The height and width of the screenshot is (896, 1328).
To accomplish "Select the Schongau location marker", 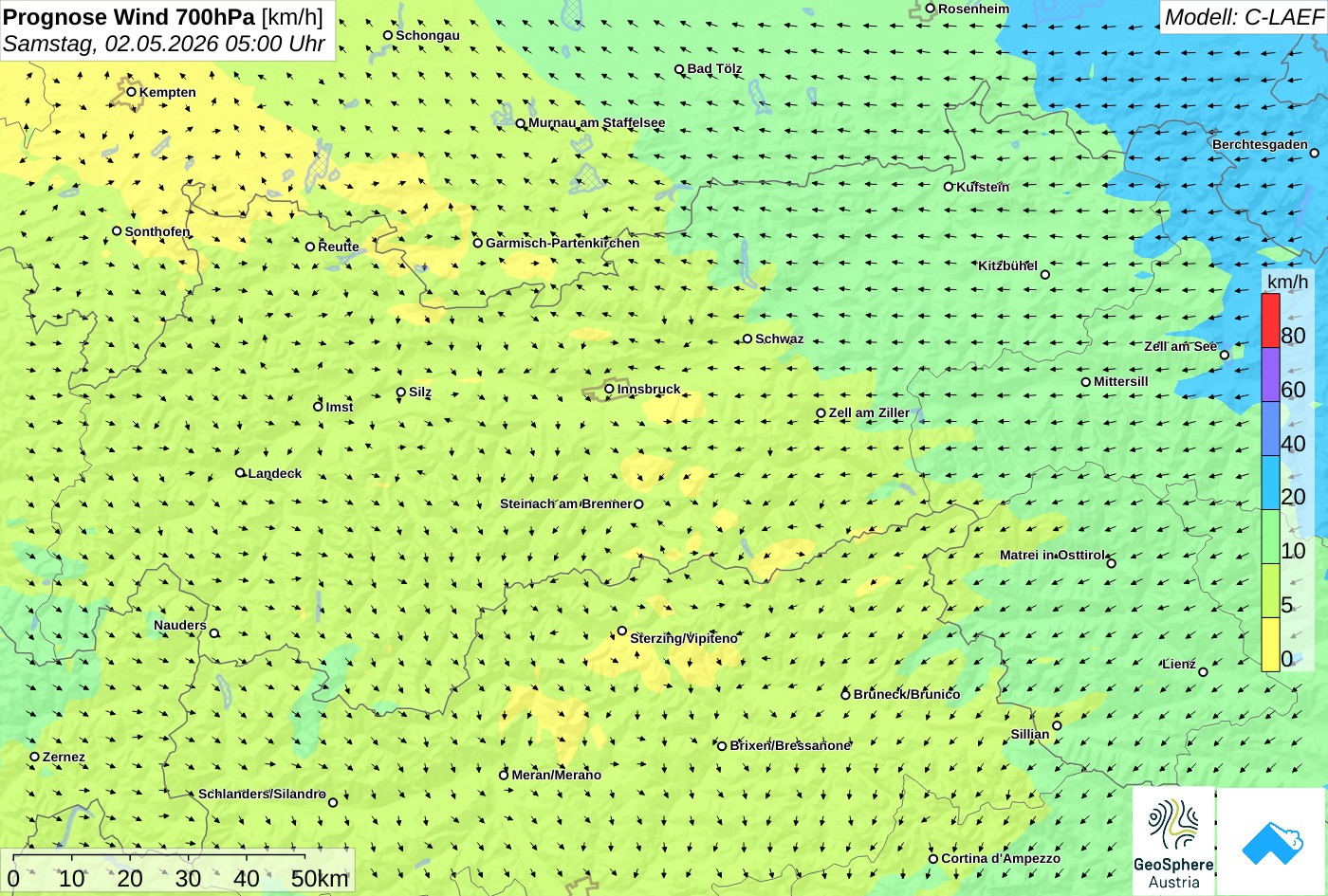I will (x=388, y=35).
